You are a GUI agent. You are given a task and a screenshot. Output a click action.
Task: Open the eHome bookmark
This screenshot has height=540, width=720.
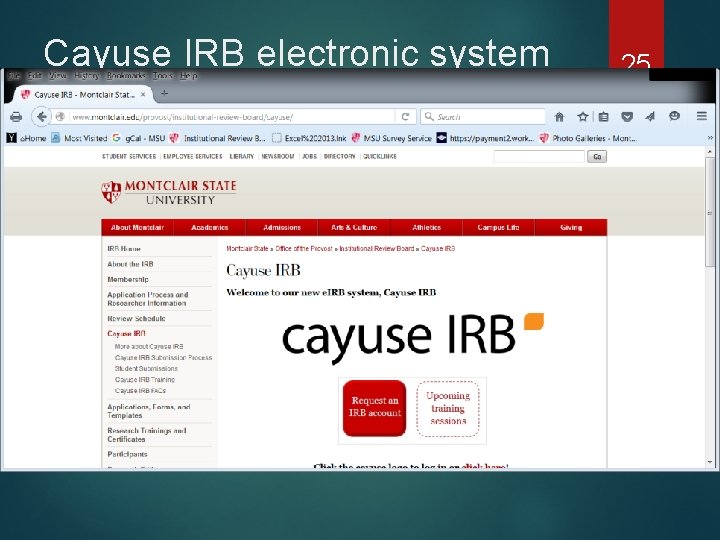pyautogui.click(x=27, y=138)
